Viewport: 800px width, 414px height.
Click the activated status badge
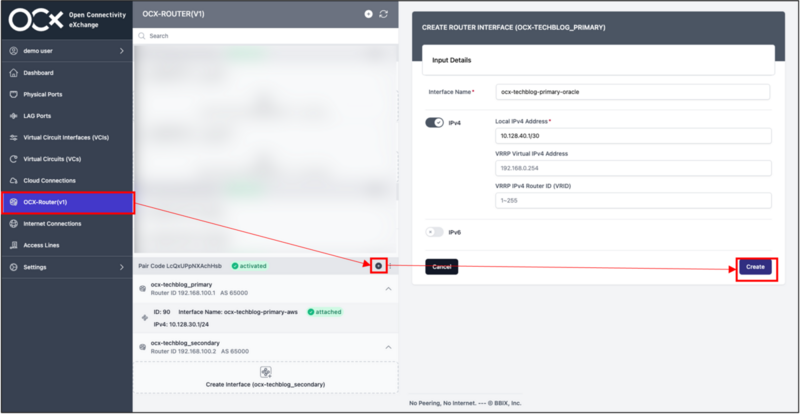[249, 266]
